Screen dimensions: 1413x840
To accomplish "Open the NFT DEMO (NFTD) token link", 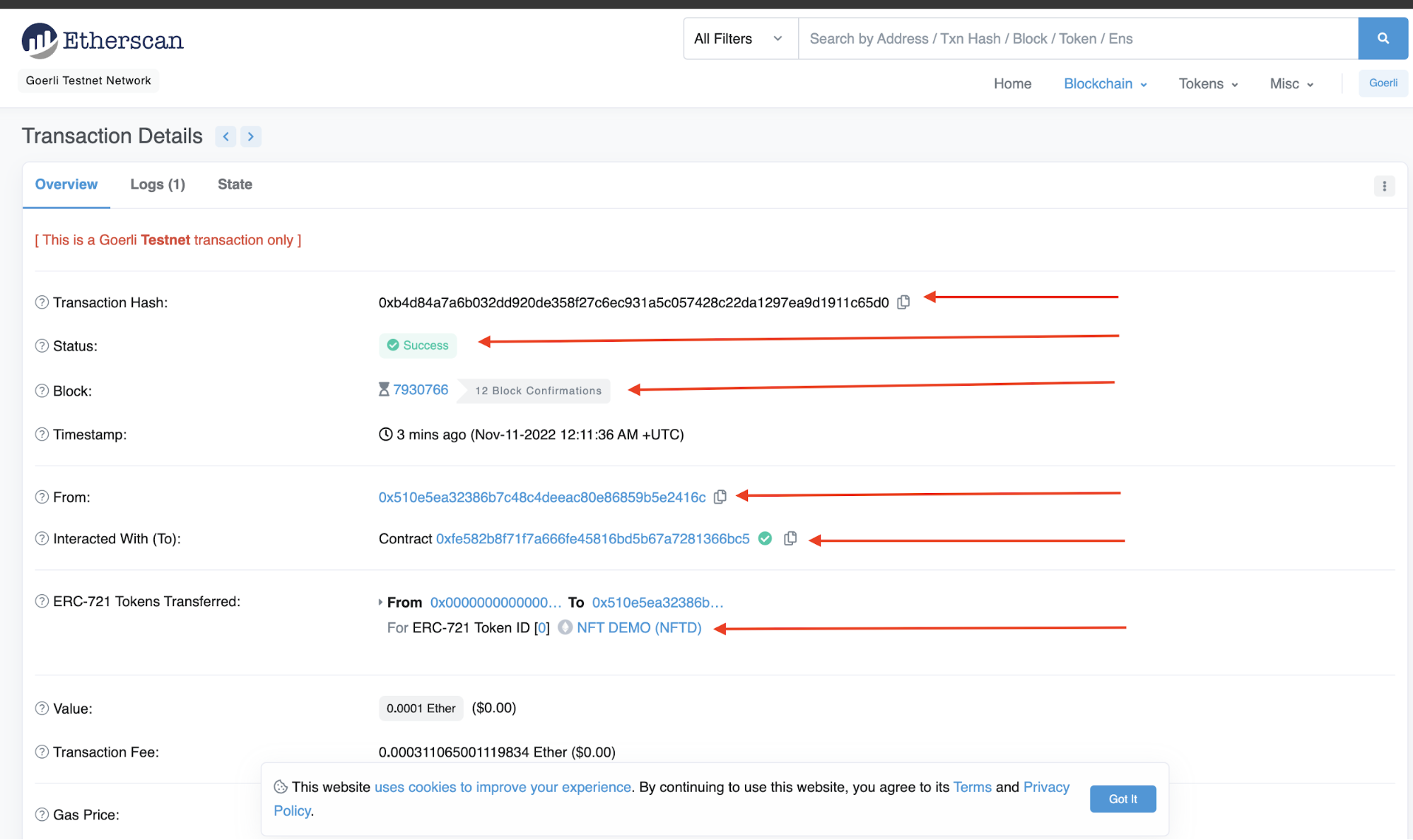I will (638, 627).
